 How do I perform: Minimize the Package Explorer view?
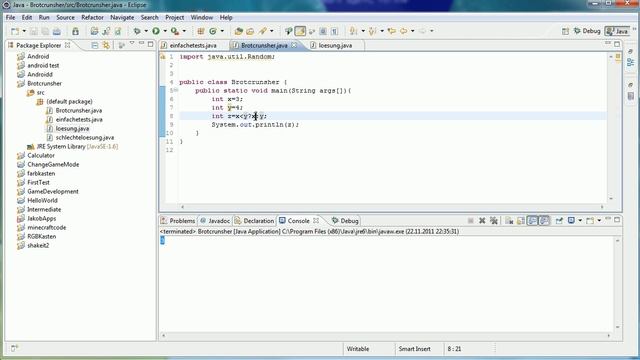pyautogui.click(x=141, y=44)
